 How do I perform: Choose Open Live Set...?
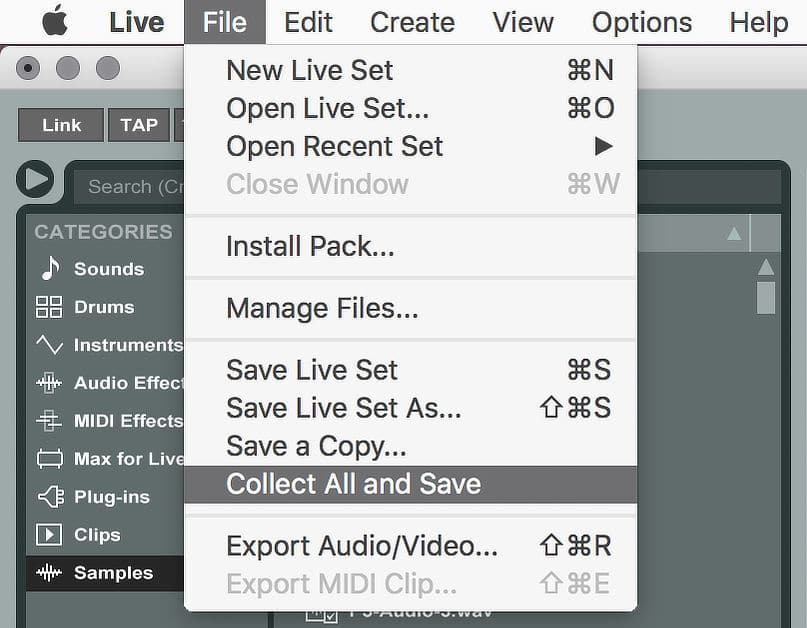coord(411,108)
